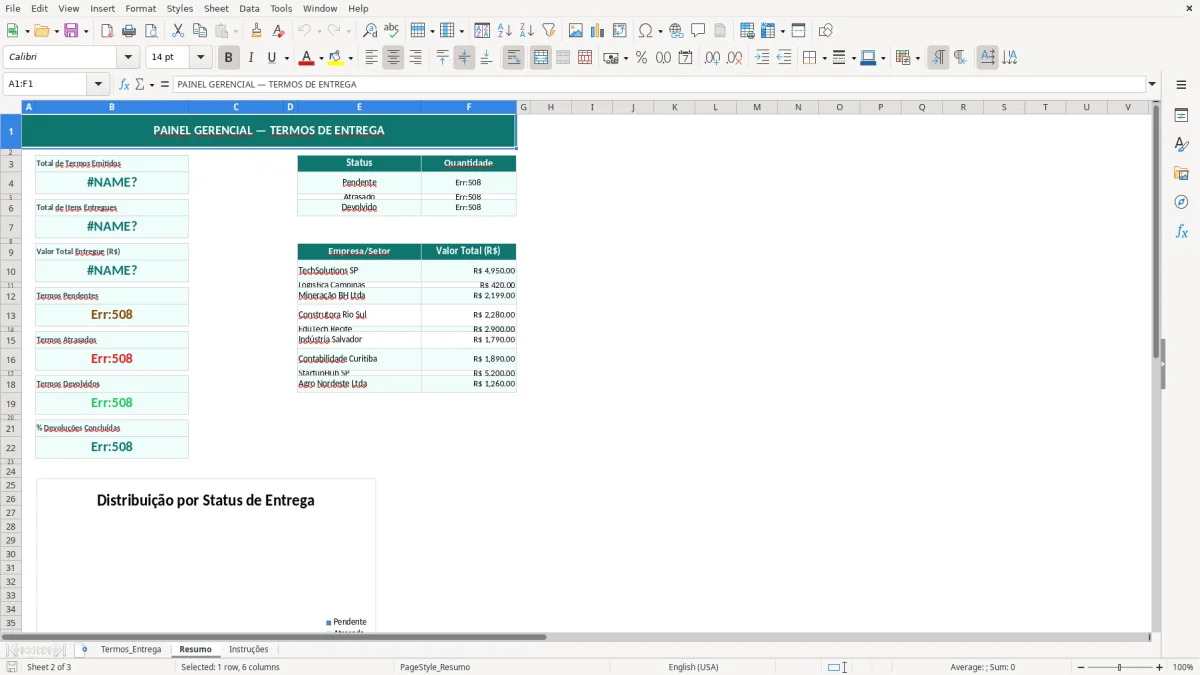
Task: Click Select Function sum icon
Action: pyautogui.click(x=140, y=85)
